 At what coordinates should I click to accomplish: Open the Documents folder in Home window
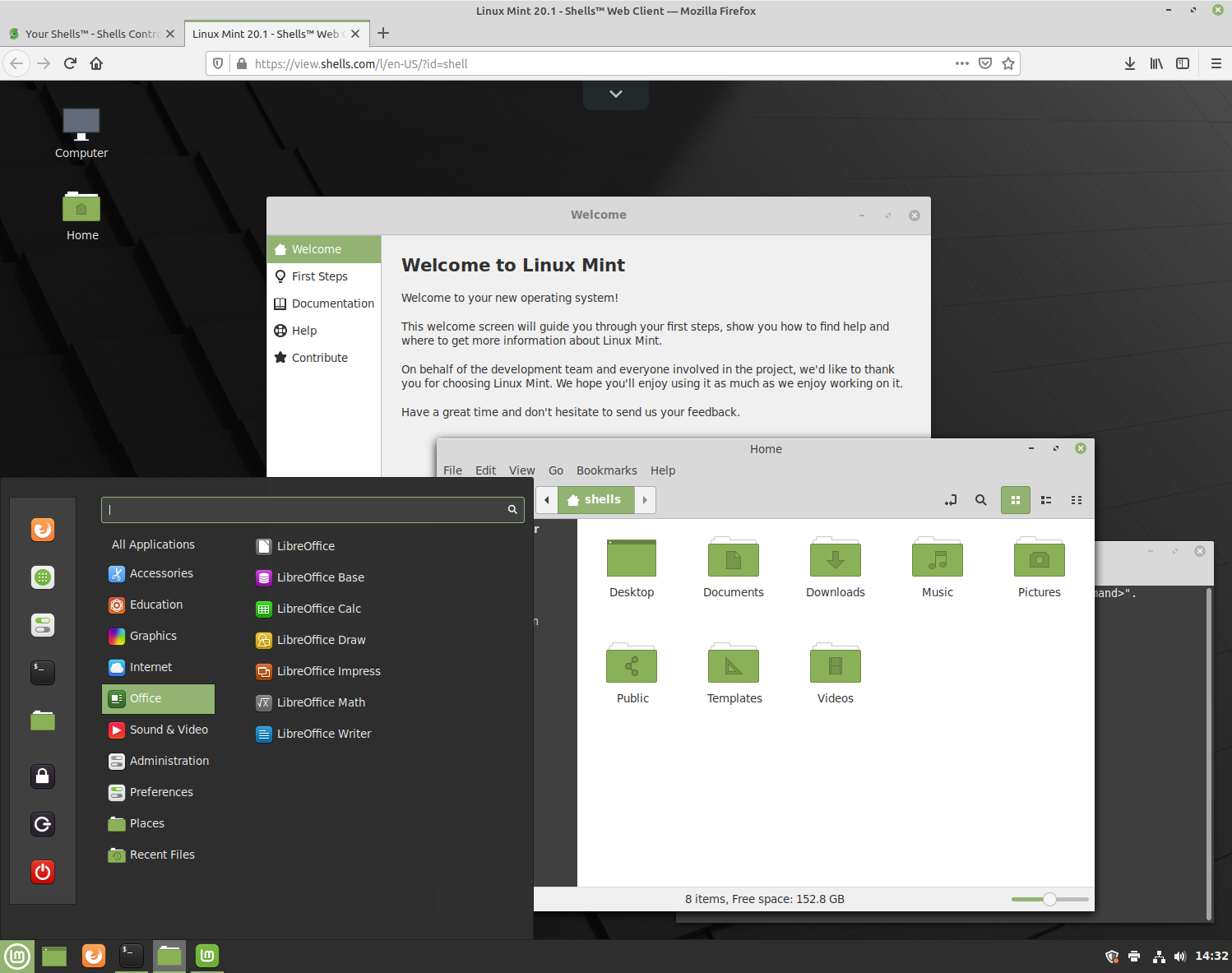coord(734,568)
